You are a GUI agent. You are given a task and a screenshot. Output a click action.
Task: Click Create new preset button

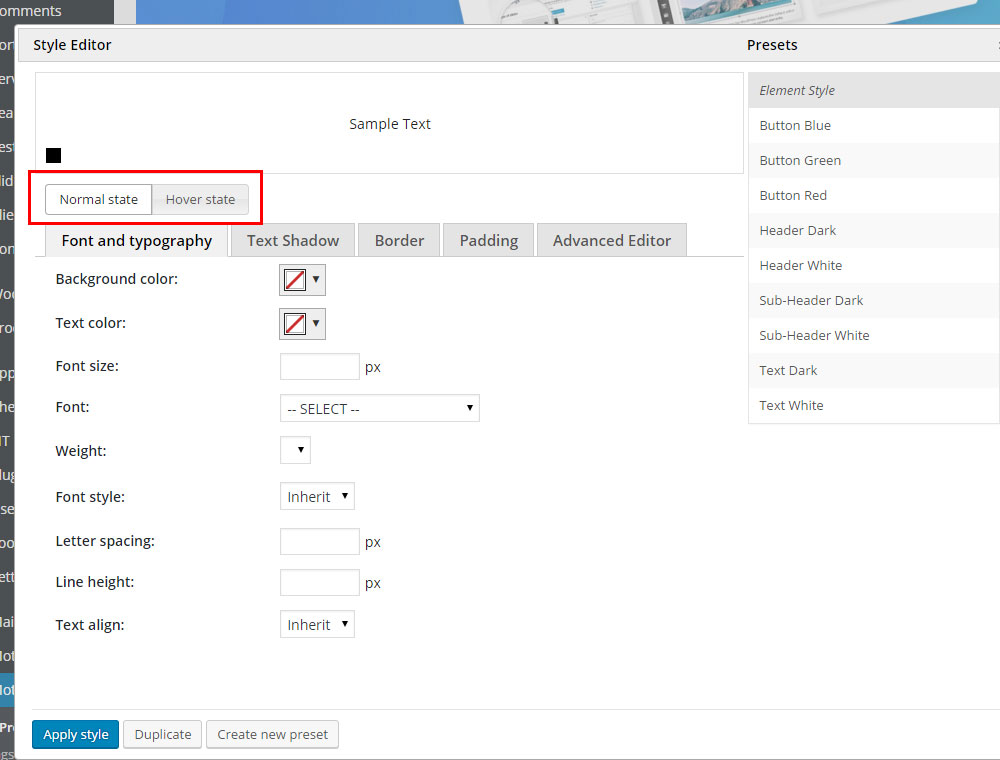coord(272,734)
